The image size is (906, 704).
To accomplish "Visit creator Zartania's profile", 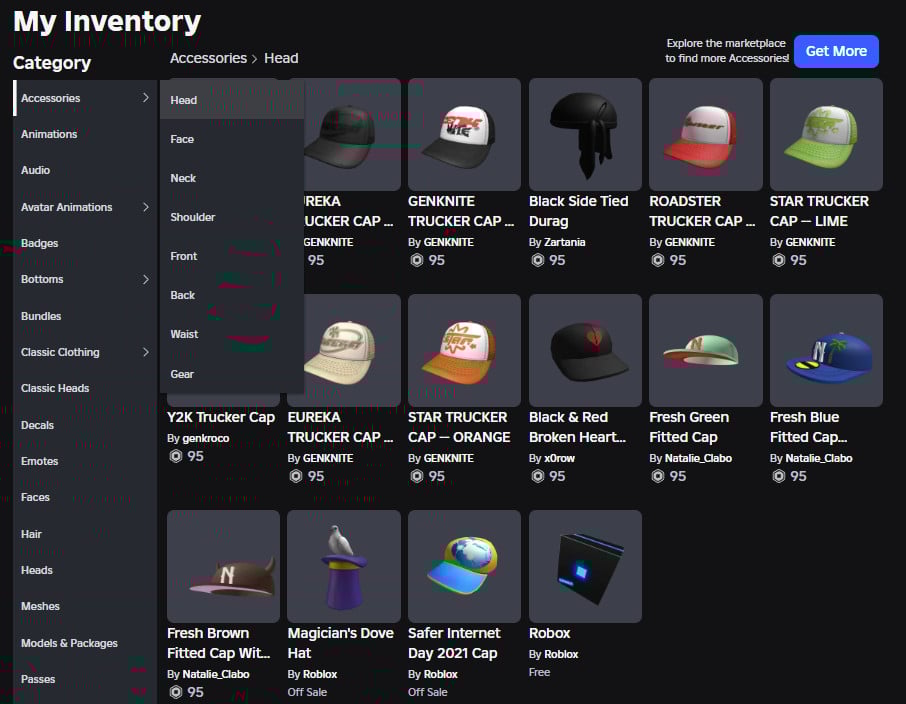I will [x=565, y=242].
